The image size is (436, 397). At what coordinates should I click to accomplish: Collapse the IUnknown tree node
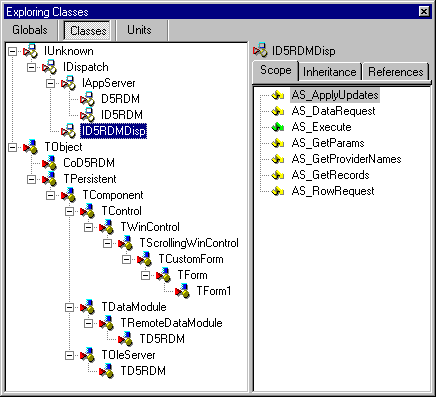12,51
